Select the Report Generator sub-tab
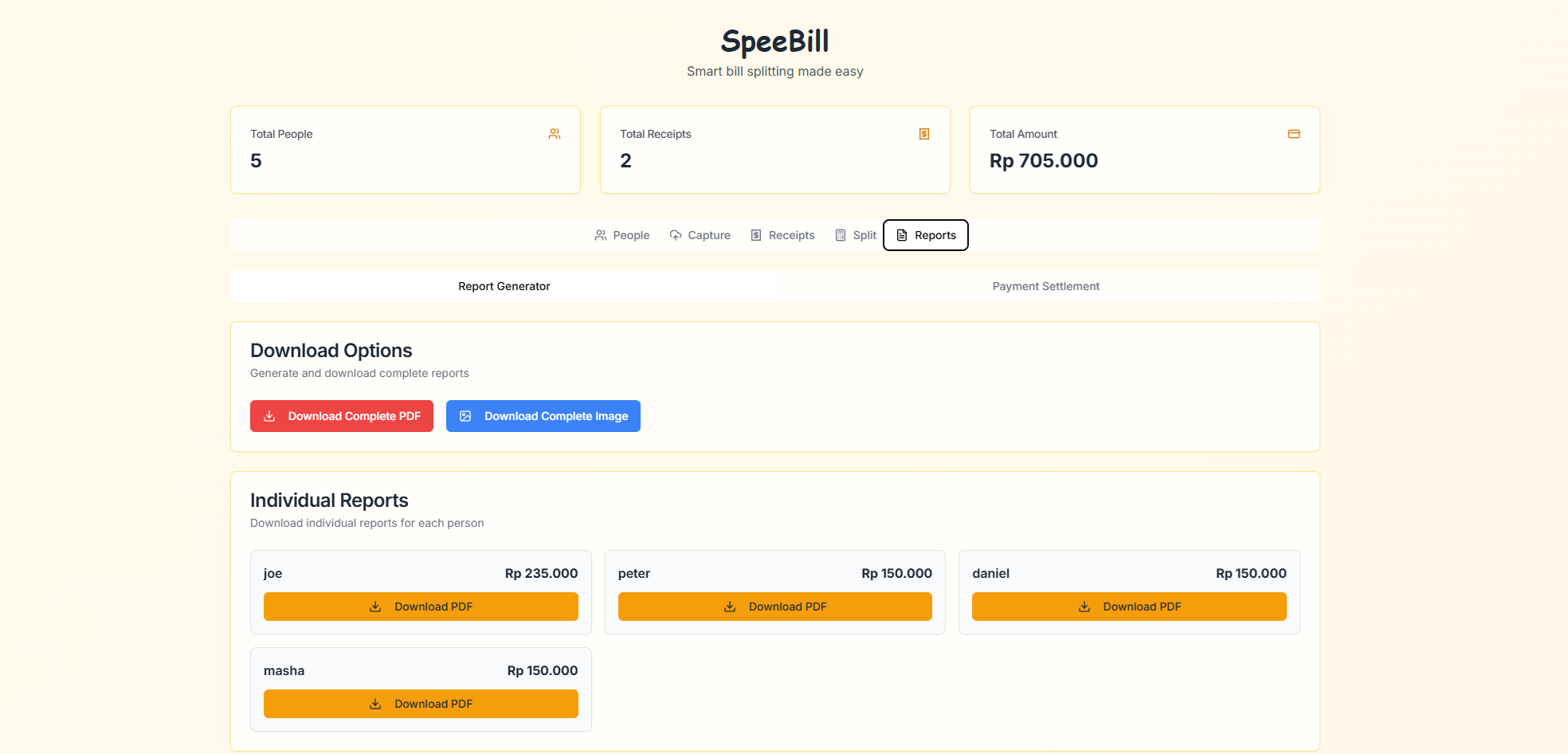Screen dimensions: 1568x754 click(504, 286)
